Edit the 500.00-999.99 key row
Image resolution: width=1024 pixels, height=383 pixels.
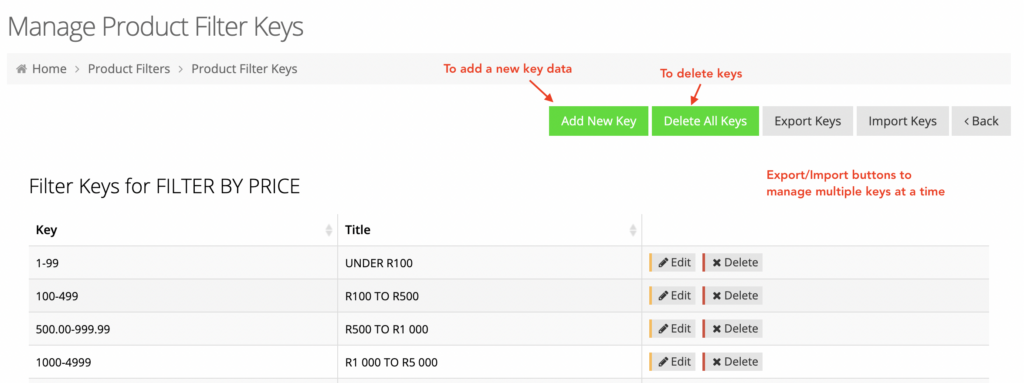click(673, 329)
